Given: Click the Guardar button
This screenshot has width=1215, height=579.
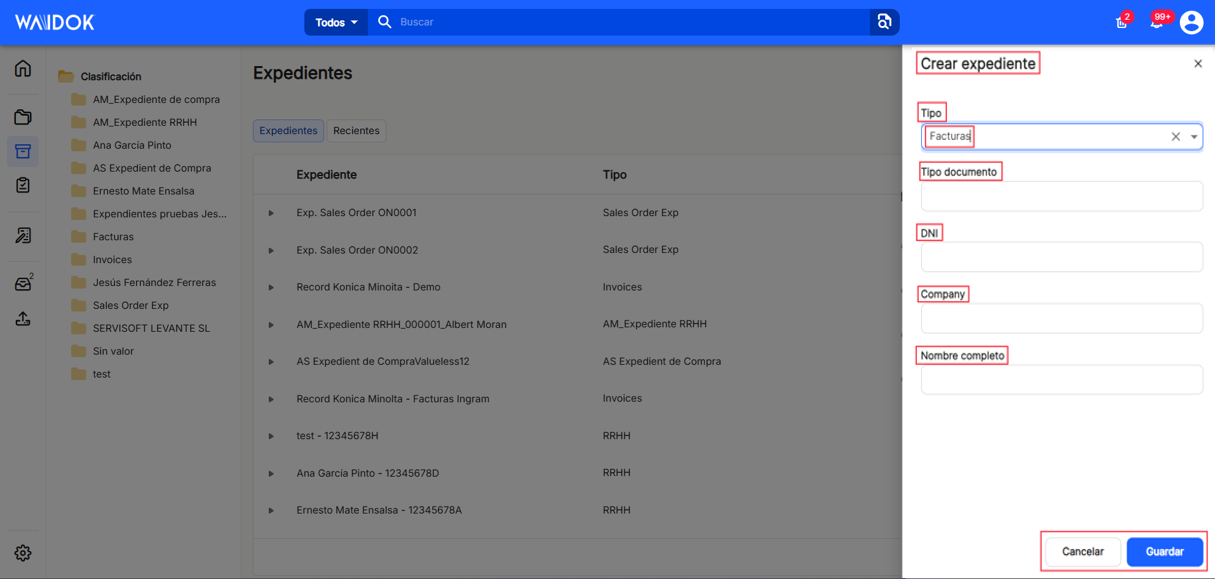Looking at the screenshot, I should [1164, 552].
